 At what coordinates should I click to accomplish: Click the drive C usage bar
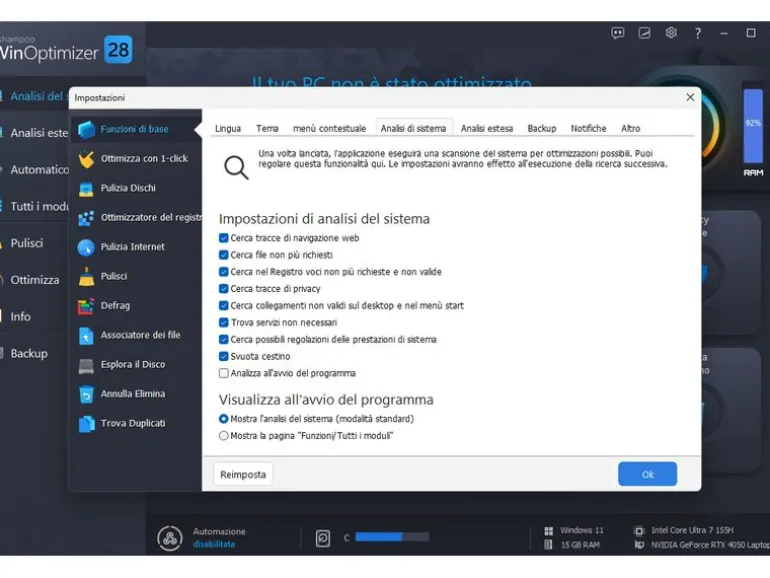click(x=392, y=537)
